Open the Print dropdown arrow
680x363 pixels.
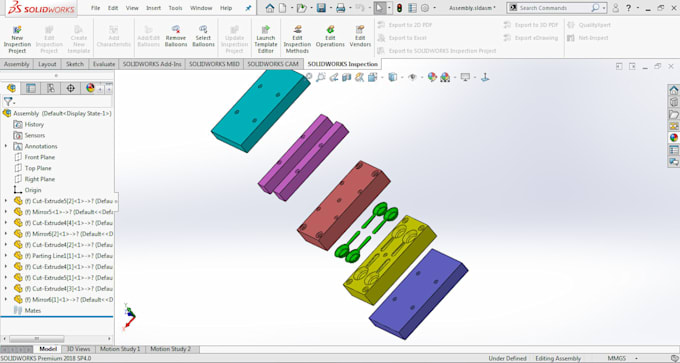[350, 8]
